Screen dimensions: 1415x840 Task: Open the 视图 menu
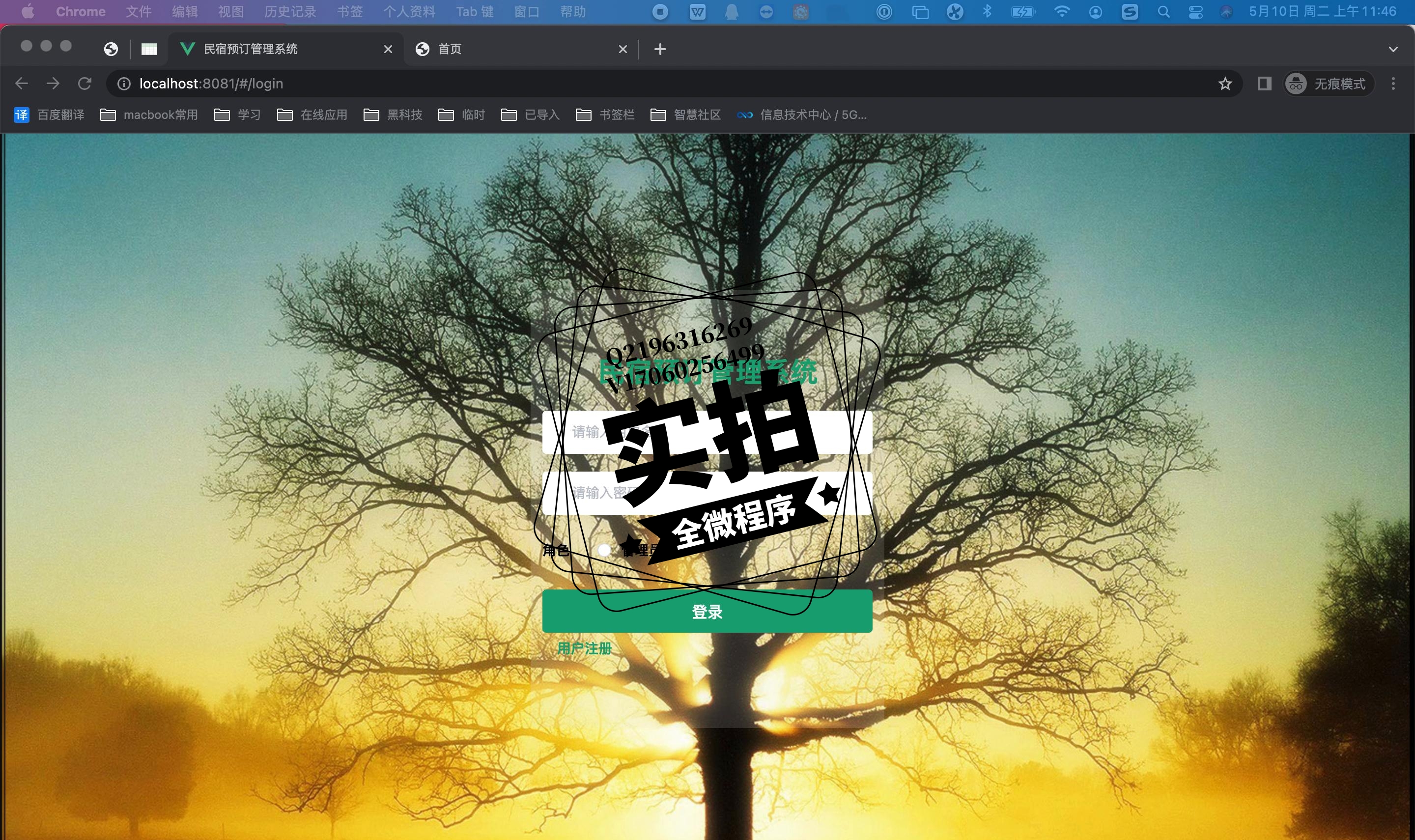[231, 11]
